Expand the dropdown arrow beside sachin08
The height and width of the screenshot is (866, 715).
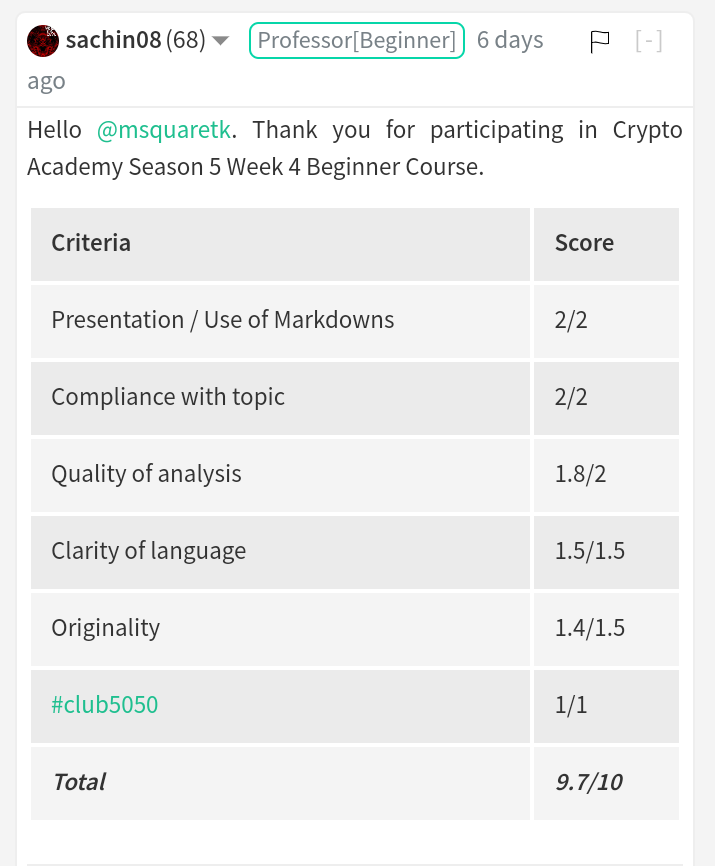(221, 41)
